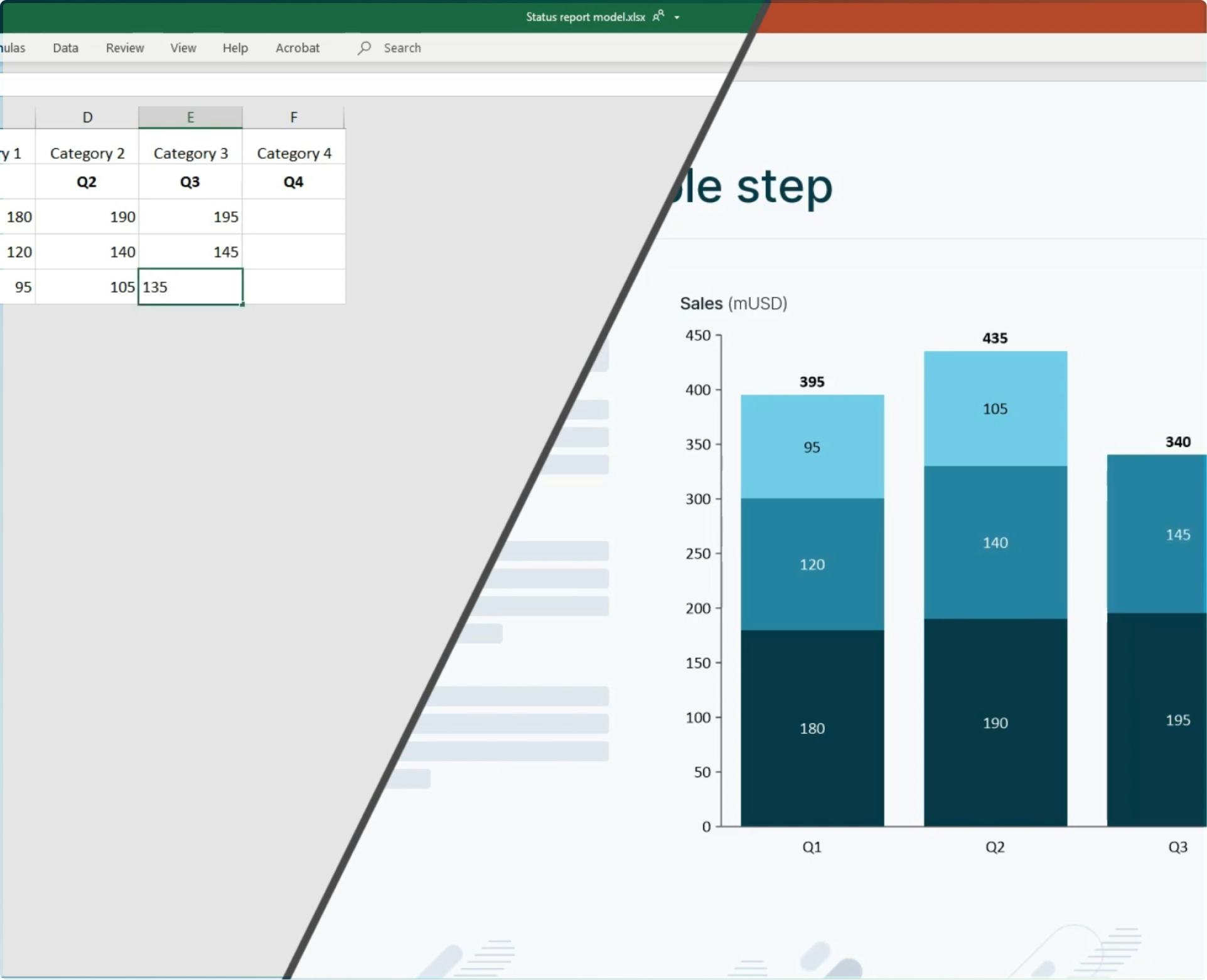Select the Acrobat ribbon tab
Viewport: 1207px width, 980px height.
[x=298, y=48]
